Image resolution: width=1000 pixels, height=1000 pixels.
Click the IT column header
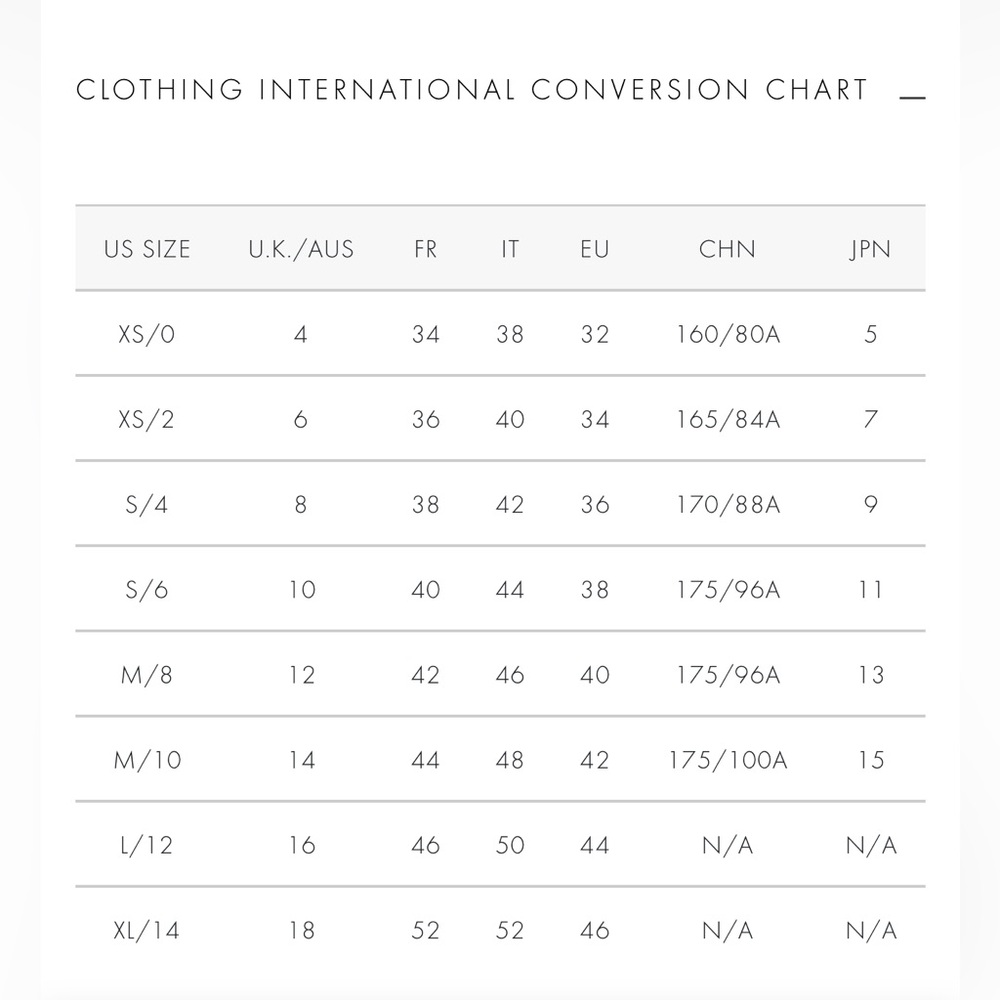pos(510,249)
